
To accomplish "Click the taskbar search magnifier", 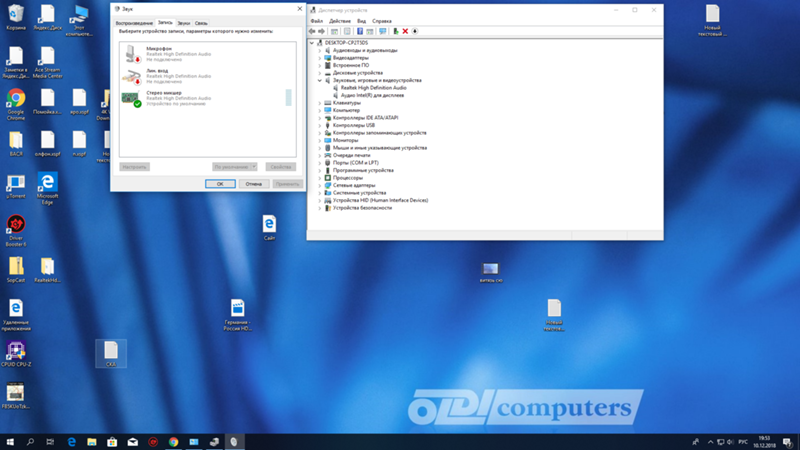I will [x=30, y=442].
